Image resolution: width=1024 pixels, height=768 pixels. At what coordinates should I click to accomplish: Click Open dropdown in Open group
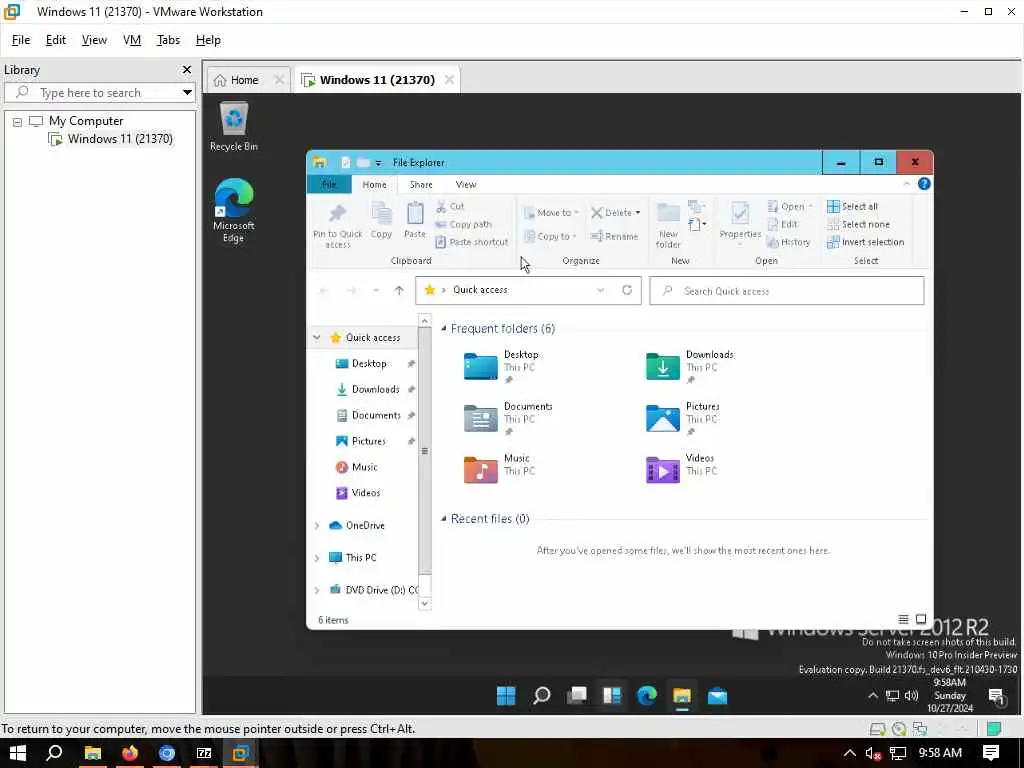pos(790,206)
